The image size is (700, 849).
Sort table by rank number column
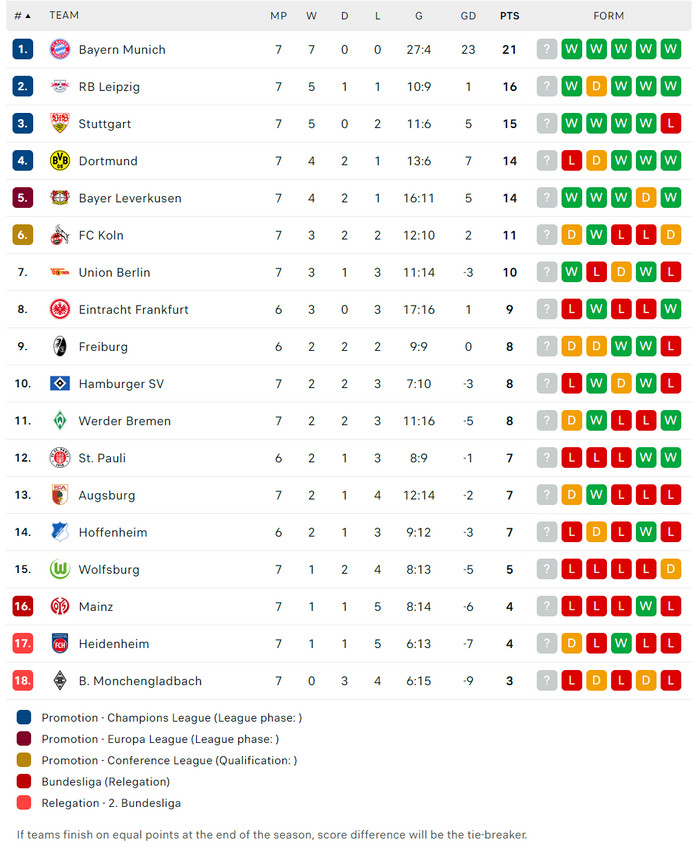[22, 16]
